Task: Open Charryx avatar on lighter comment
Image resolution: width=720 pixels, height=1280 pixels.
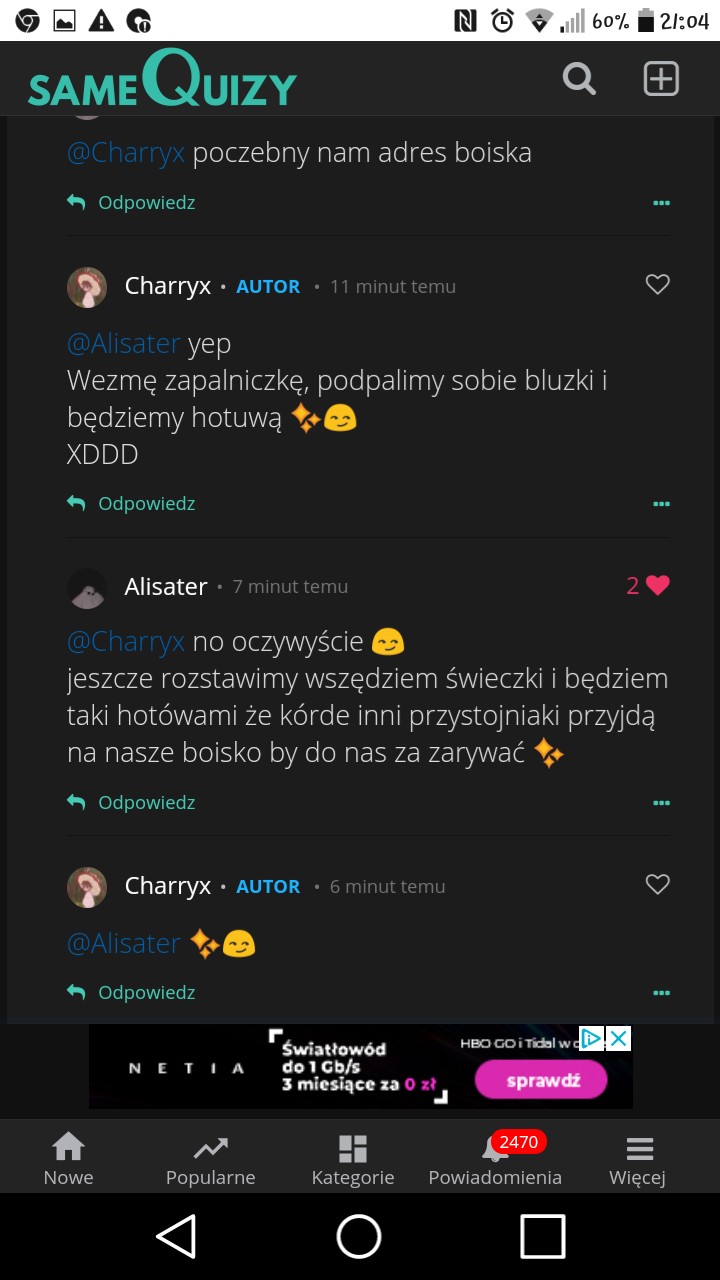Action: 87,287
